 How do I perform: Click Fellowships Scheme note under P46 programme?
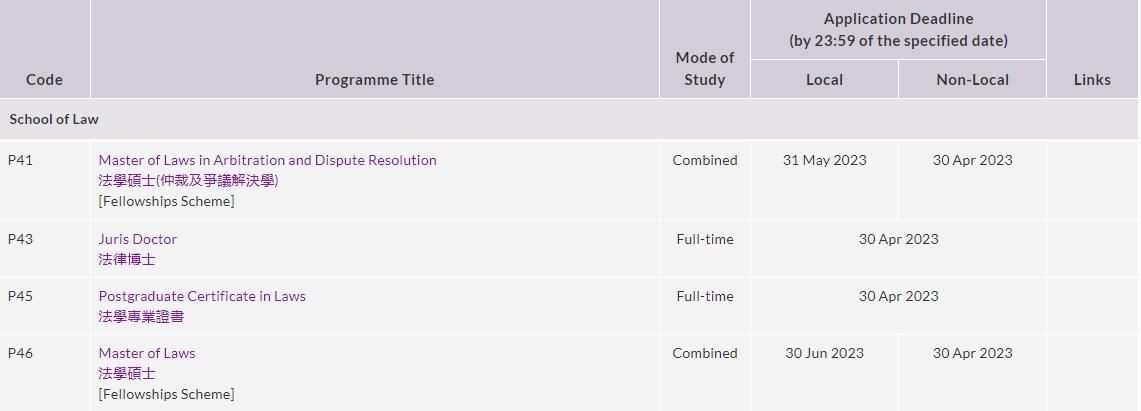tap(166, 394)
